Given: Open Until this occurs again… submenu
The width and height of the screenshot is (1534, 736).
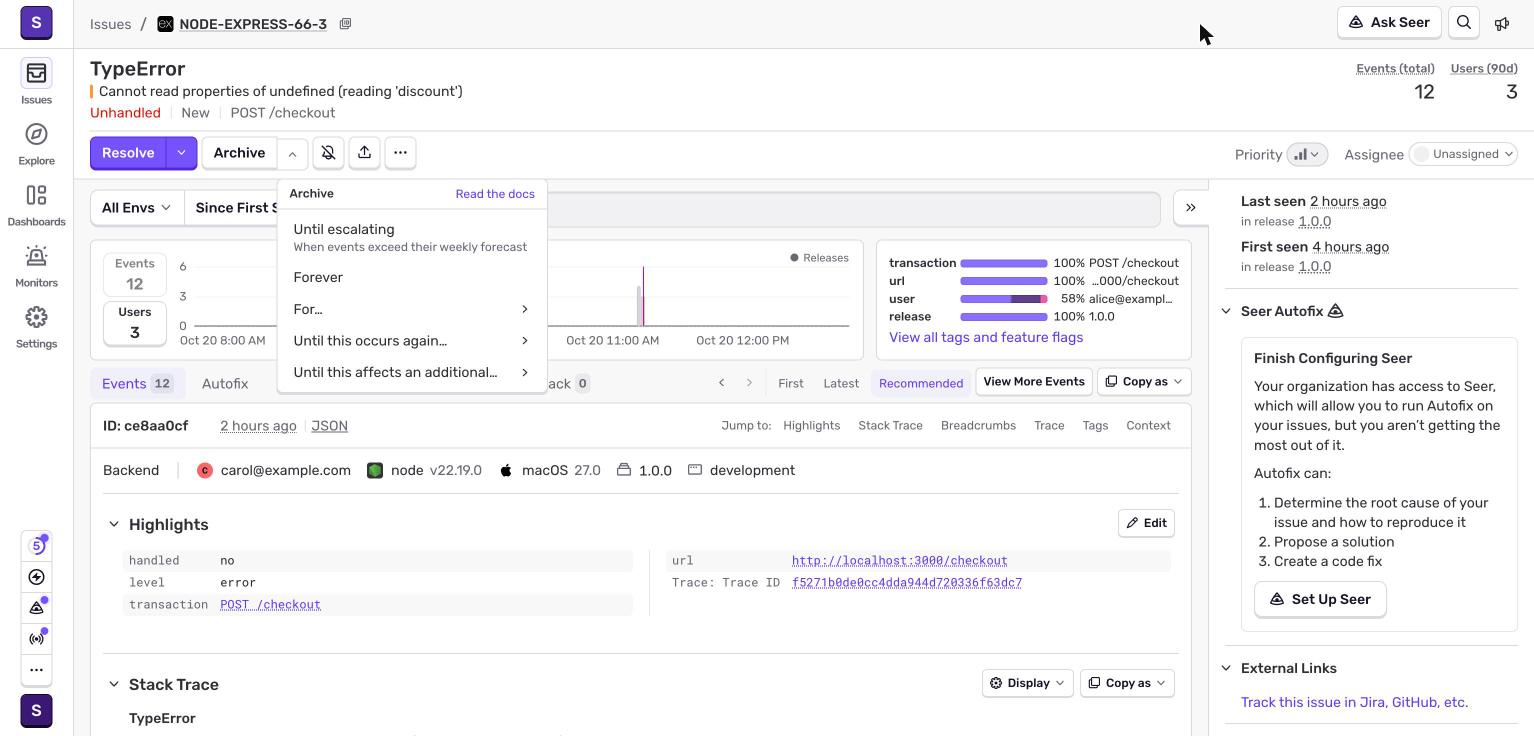Looking at the screenshot, I should tap(412, 340).
